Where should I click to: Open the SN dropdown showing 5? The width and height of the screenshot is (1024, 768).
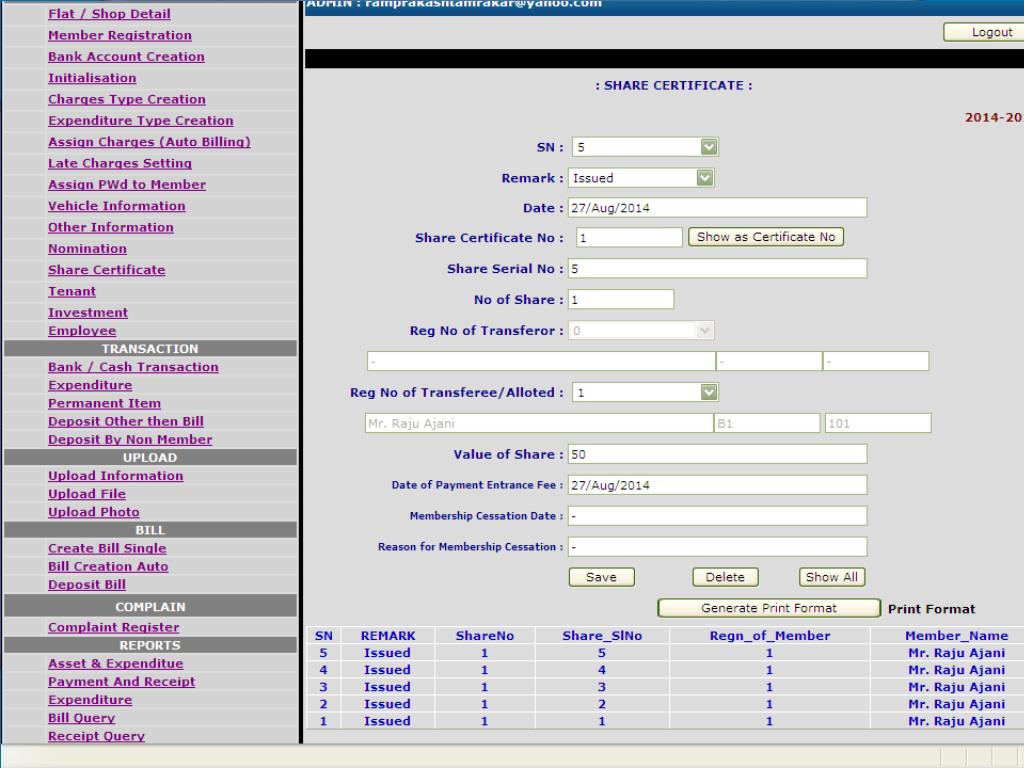click(x=645, y=147)
